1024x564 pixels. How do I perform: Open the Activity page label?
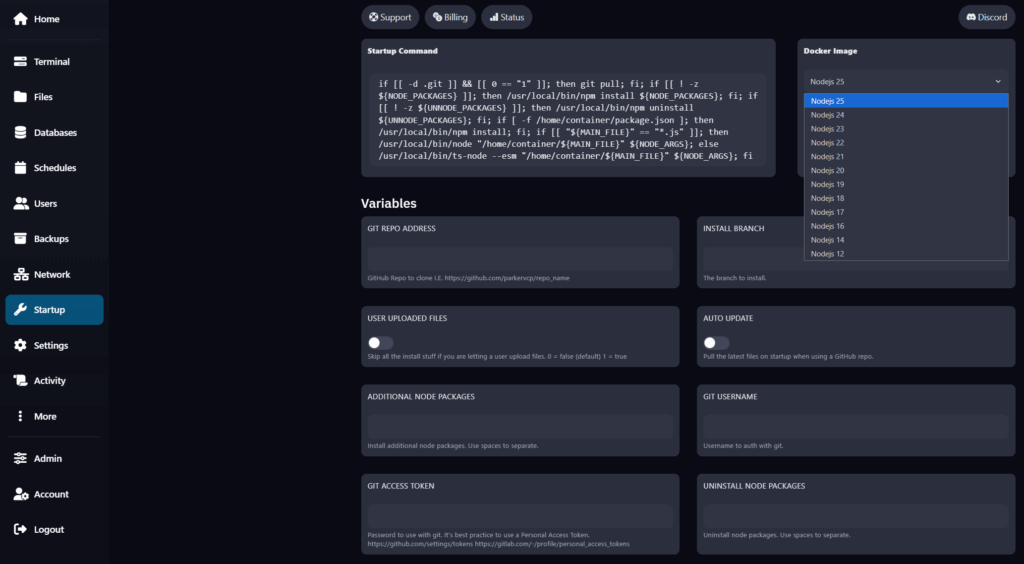(x=50, y=381)
